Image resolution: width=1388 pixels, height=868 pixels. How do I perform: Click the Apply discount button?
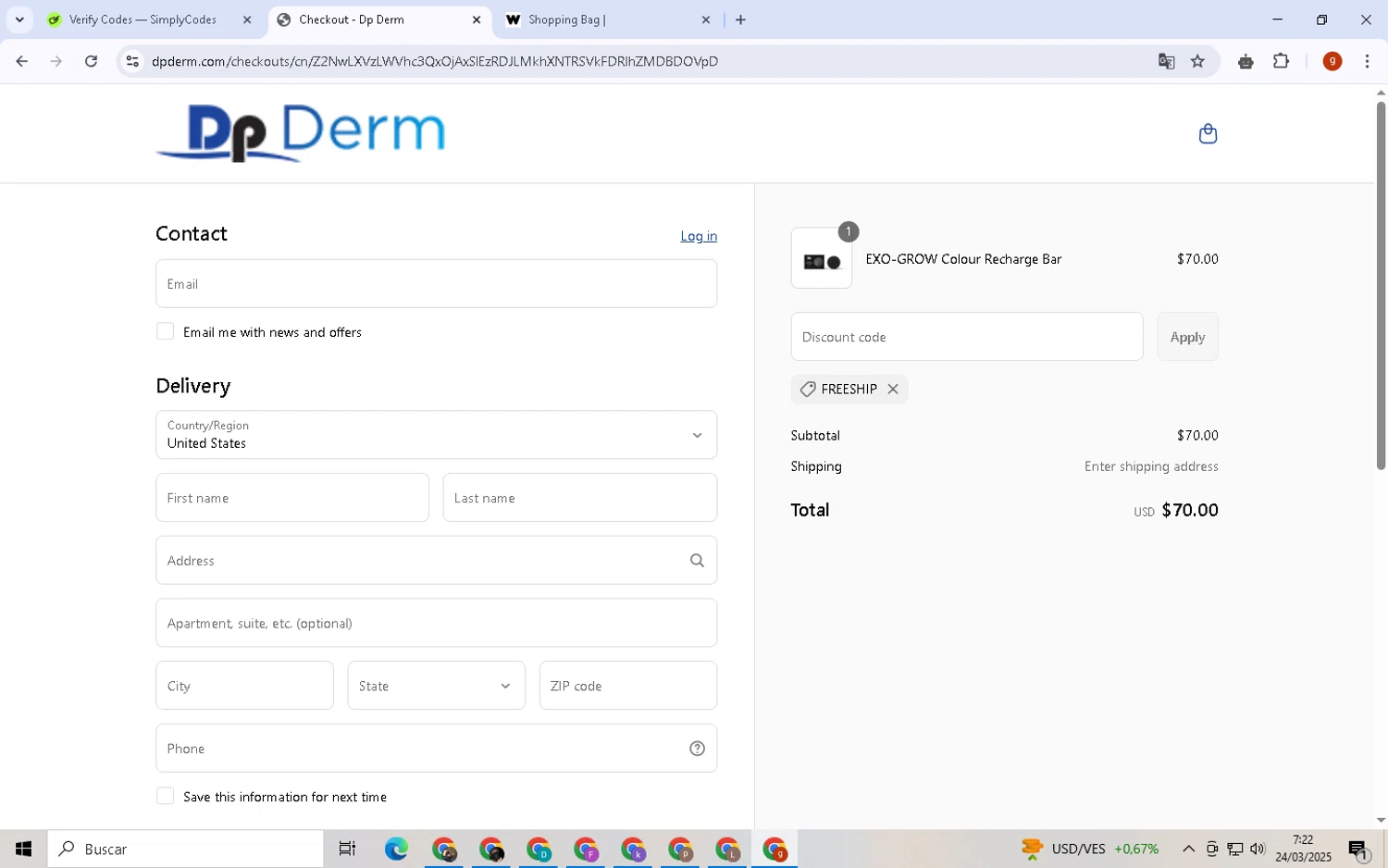1187,337
